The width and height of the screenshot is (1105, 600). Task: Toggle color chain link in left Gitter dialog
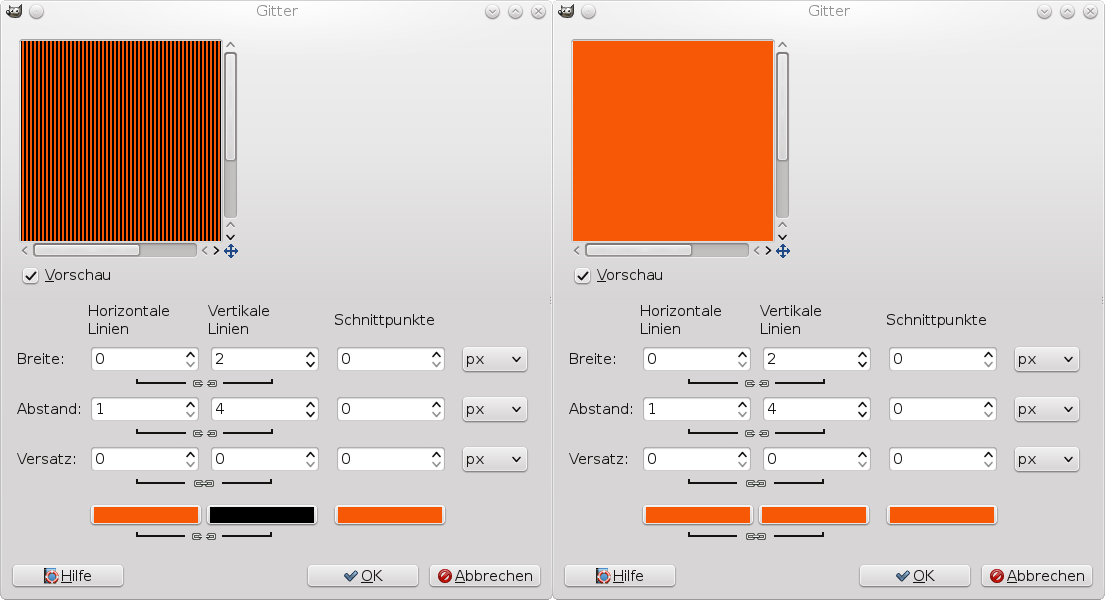coord(204,537)
